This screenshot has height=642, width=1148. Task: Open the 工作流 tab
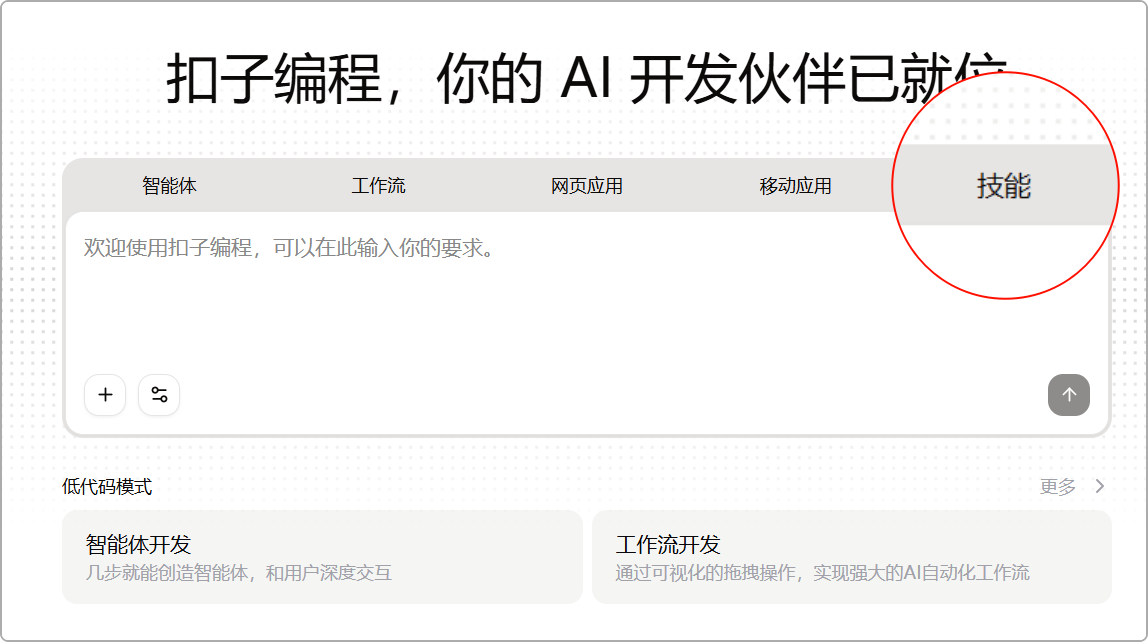(378, 185)
